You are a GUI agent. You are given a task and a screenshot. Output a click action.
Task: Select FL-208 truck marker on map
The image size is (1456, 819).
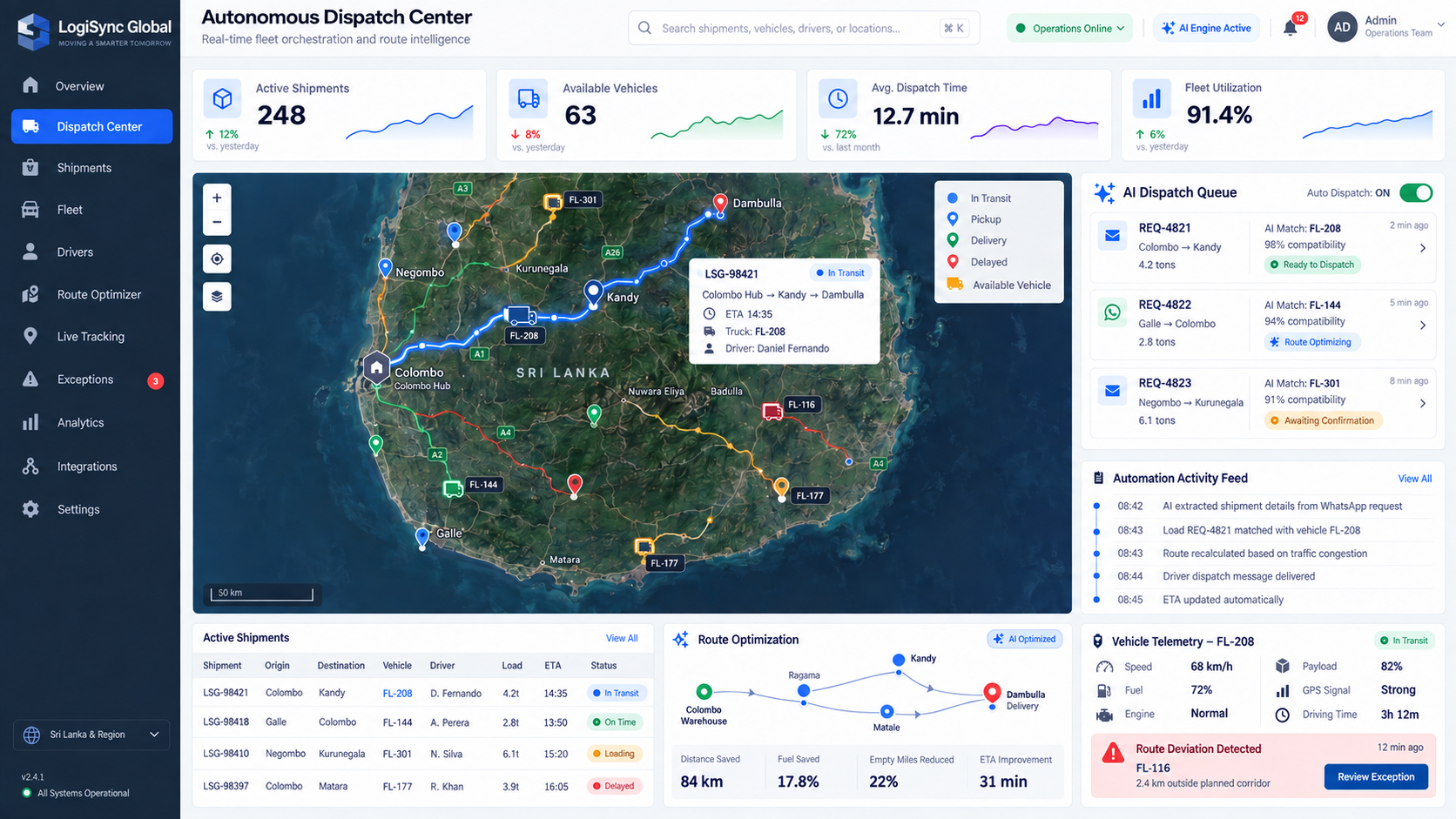(520, 316)
